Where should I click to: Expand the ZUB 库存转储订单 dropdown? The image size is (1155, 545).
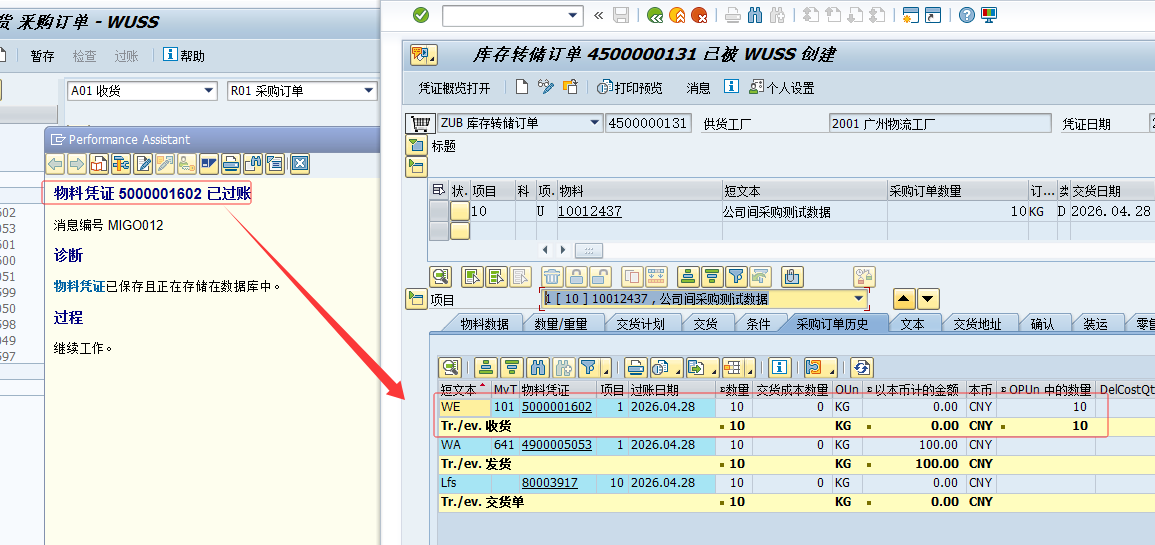coord(594,123)
